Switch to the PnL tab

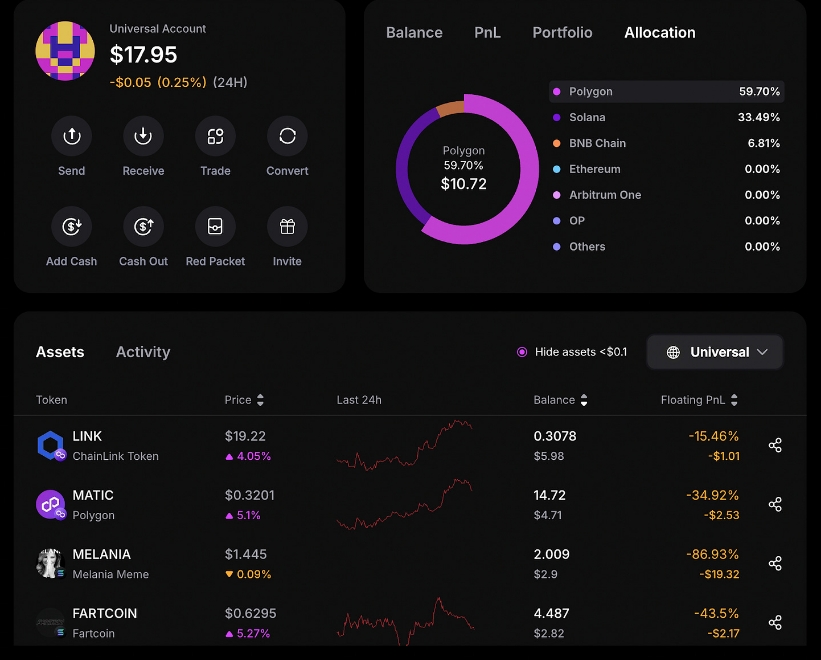(x=487, y=32)
